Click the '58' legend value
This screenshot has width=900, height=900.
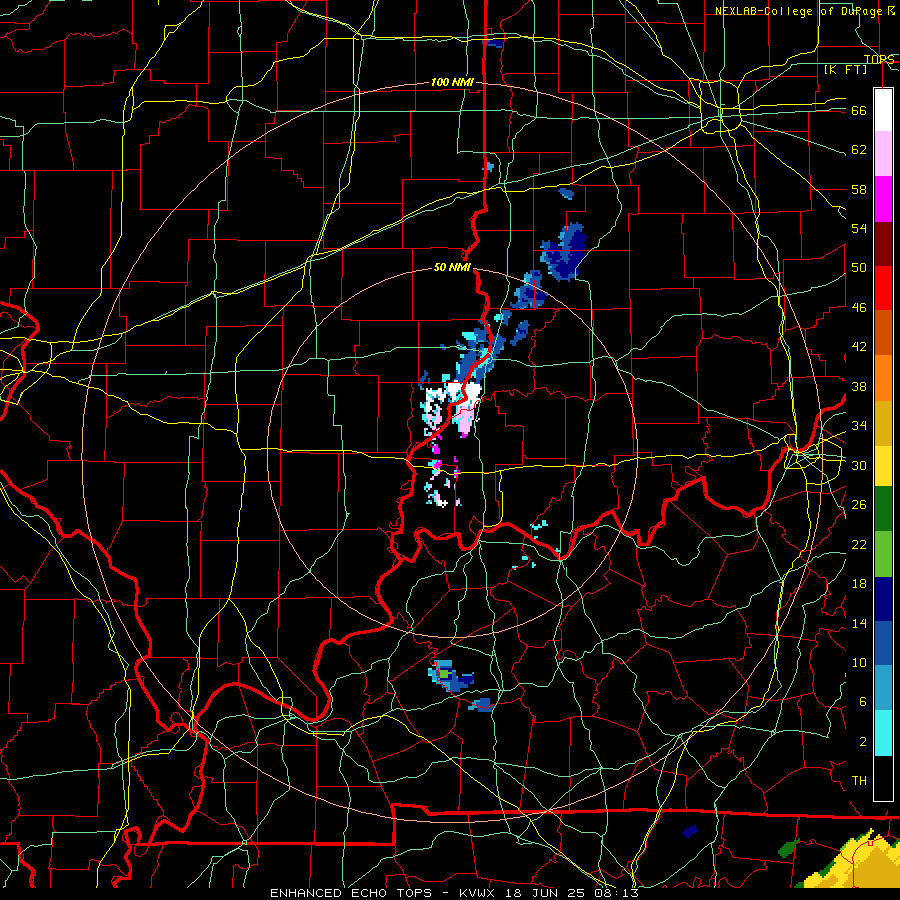click(859, 189)
